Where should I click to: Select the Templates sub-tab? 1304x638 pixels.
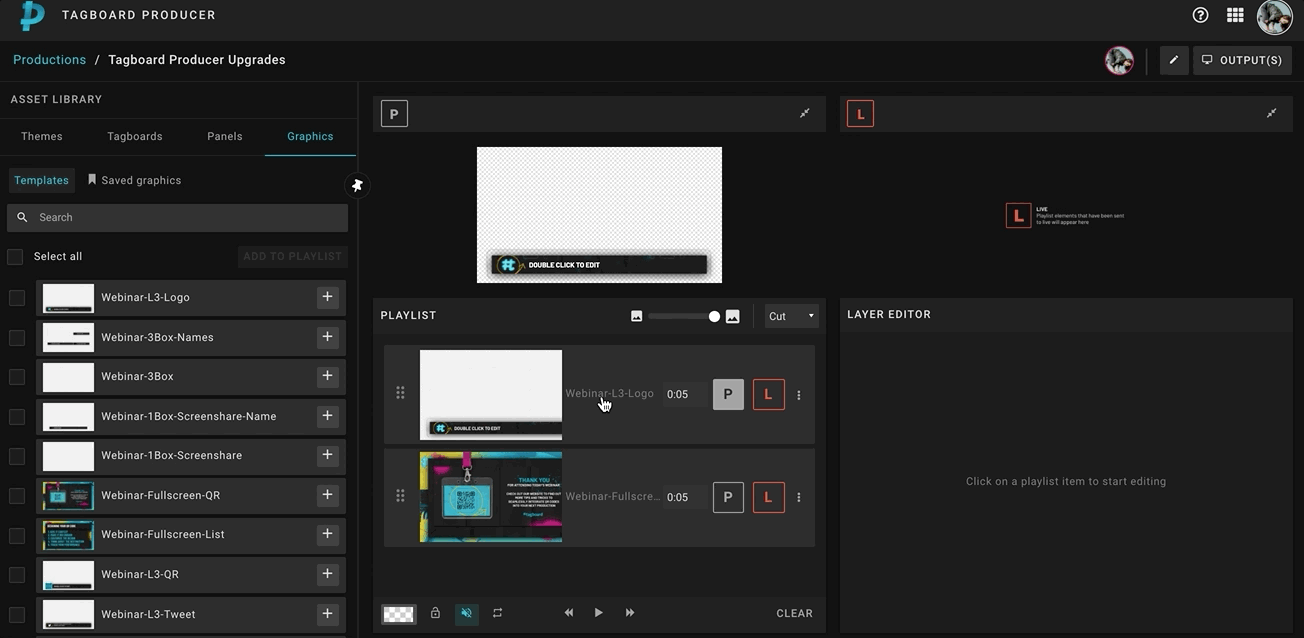pyautogui.click(x=42, y=180)
